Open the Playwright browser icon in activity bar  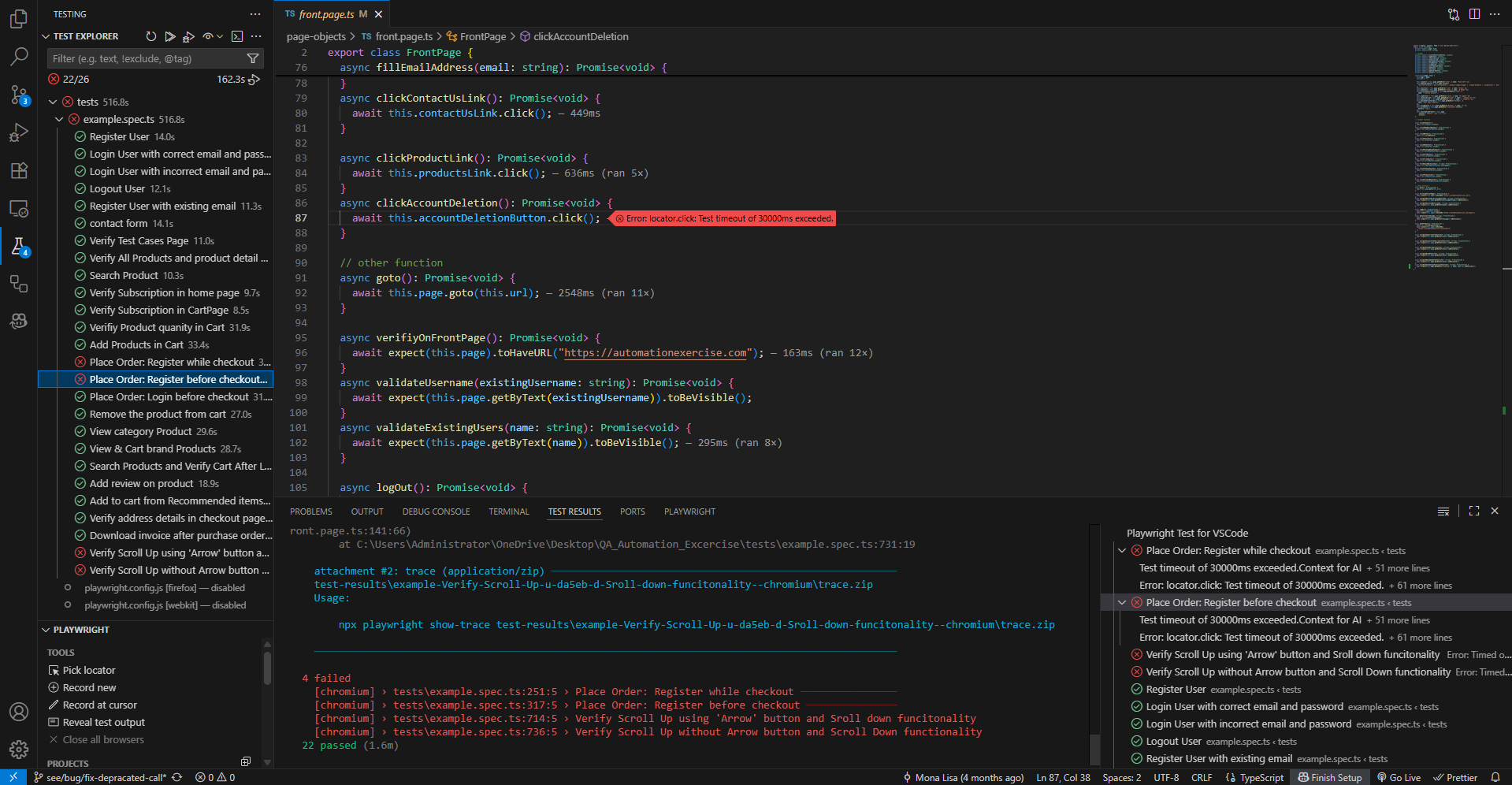(x=19, y=321)
